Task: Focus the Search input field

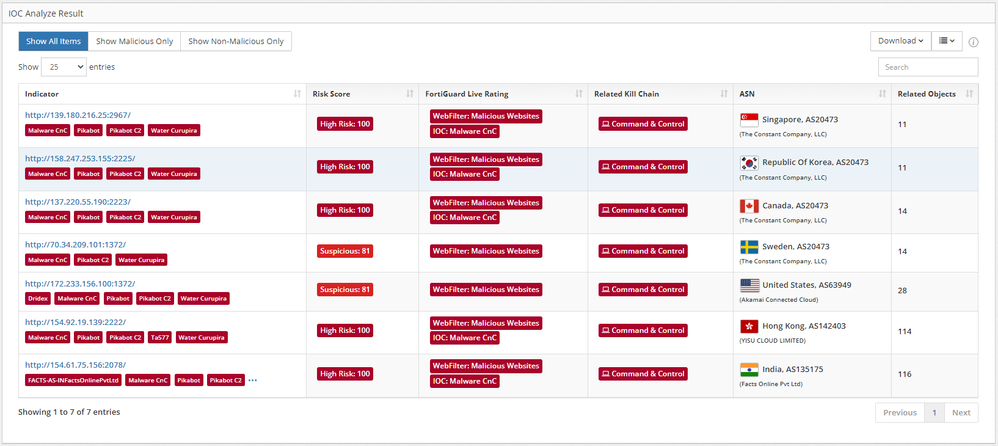Action: pos(928,67)
